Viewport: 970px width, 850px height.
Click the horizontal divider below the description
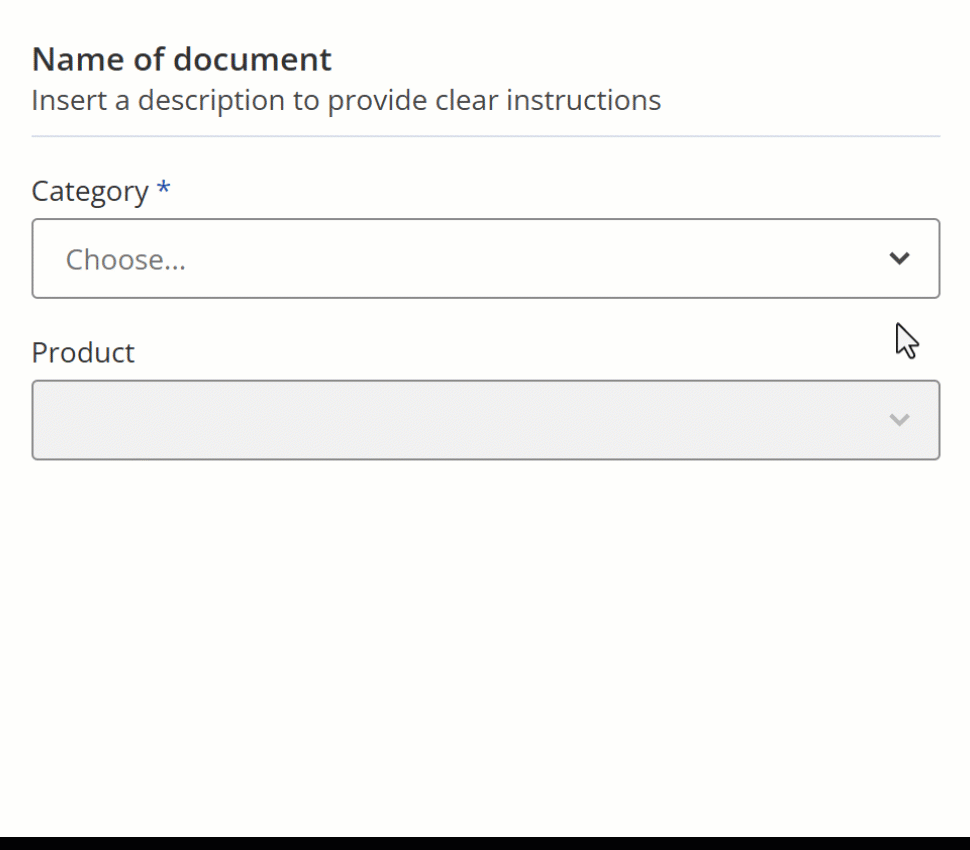tap(486, 136)
